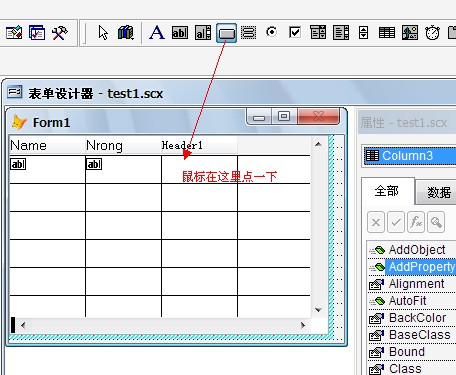
Task: Select the AutoFit method row
Action: tap(412, 301)
